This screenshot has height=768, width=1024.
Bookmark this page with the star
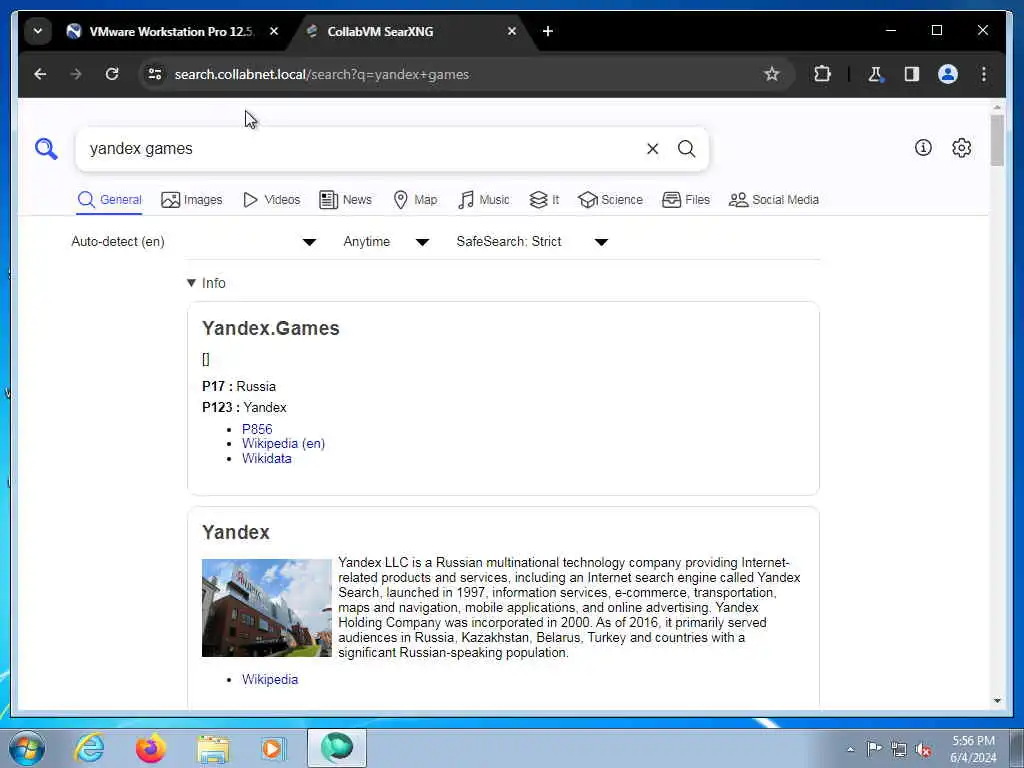click(772, 74)
